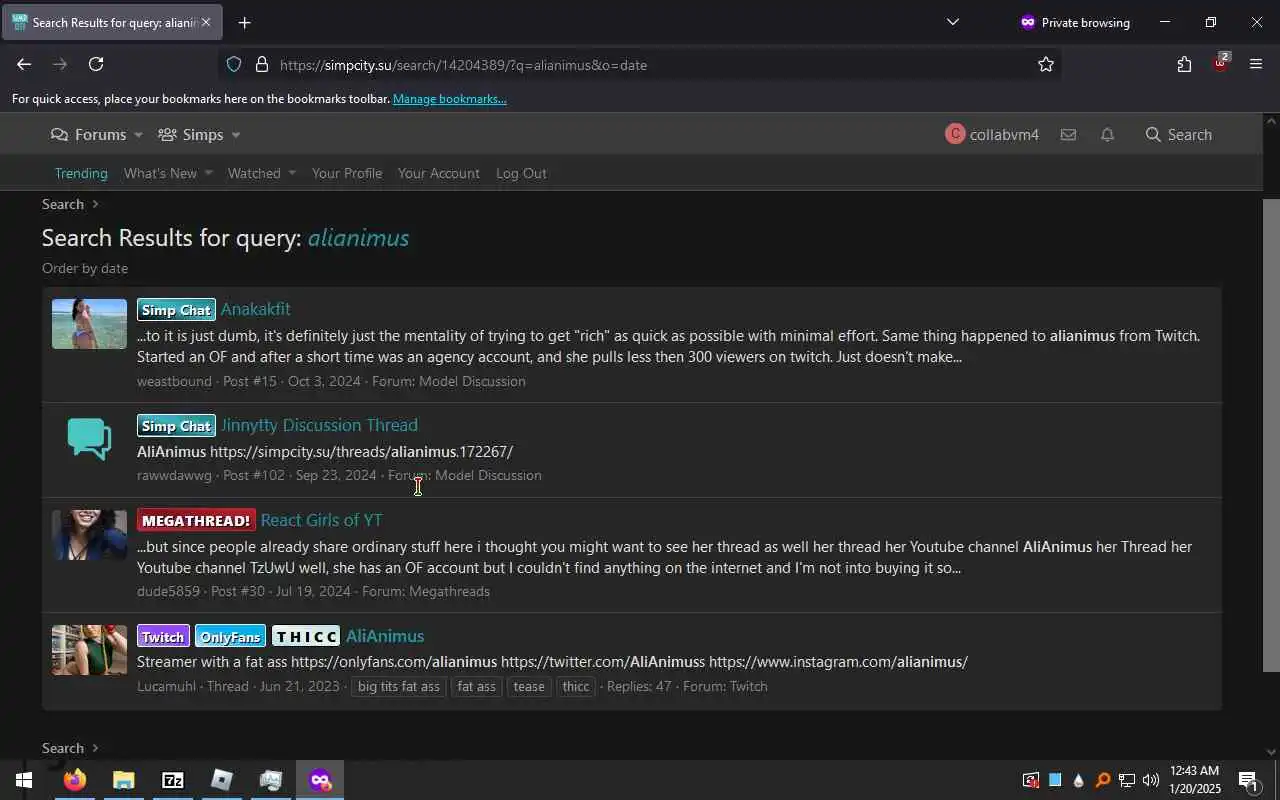Open the Forums navigation link
This screenshot has height=800, width=1280.
tap(89, 134)
